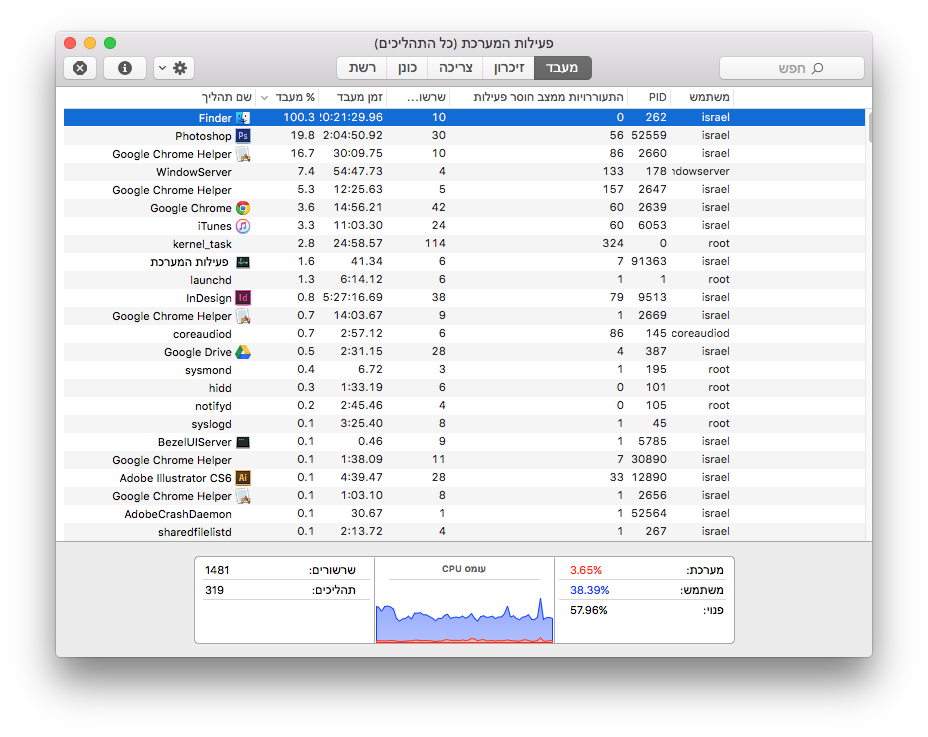
Task: Select the sysmond process row
Action: [x=464, y=369]
